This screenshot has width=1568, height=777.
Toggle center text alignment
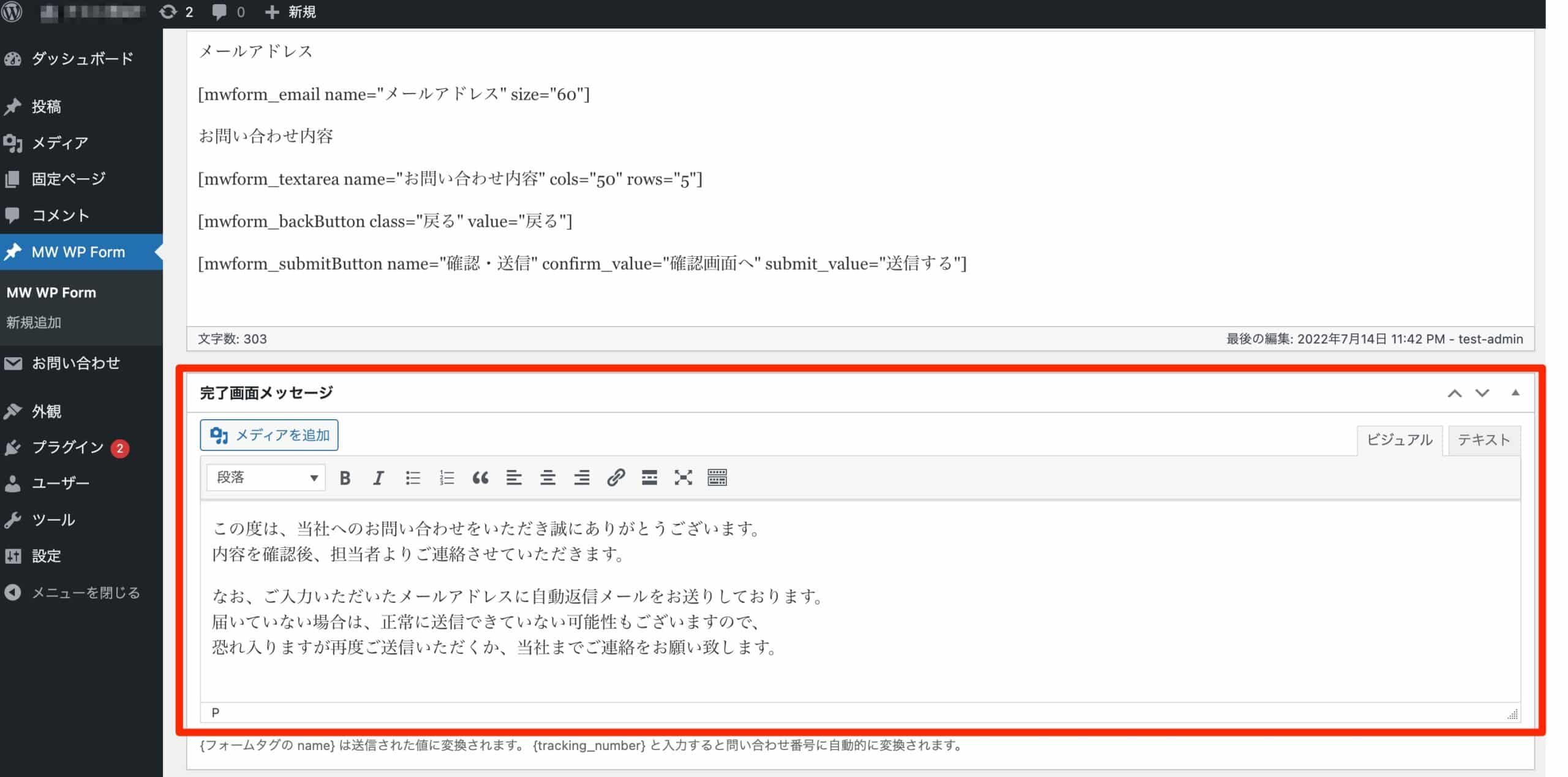tap(547, 478)
